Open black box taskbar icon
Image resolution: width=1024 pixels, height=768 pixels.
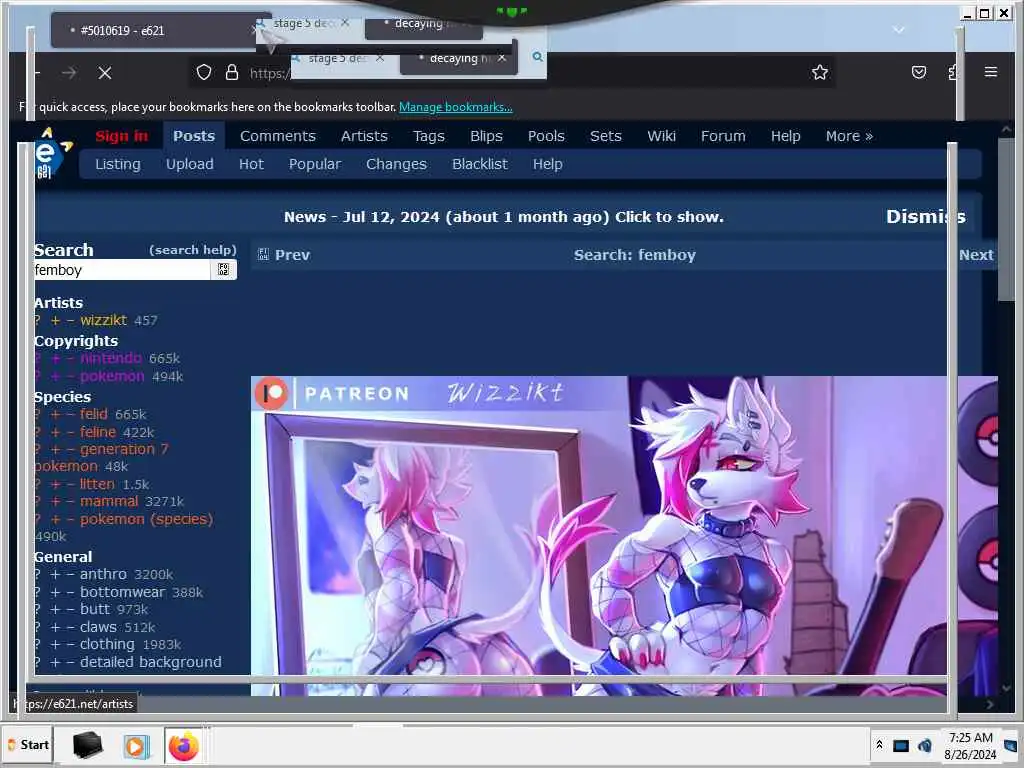tap(88, 745)
